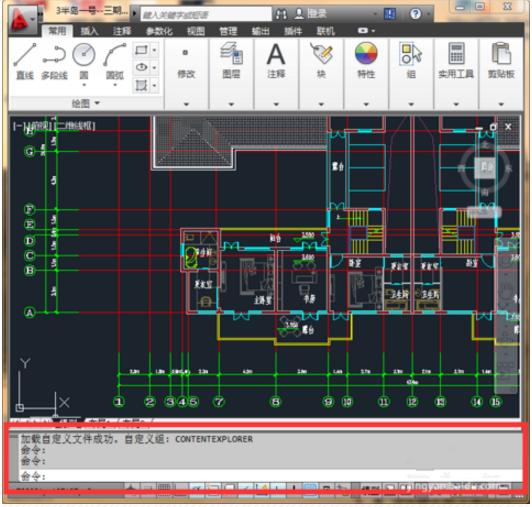
Task: Click the keyword search input field
Action: [x=206, y=15]
